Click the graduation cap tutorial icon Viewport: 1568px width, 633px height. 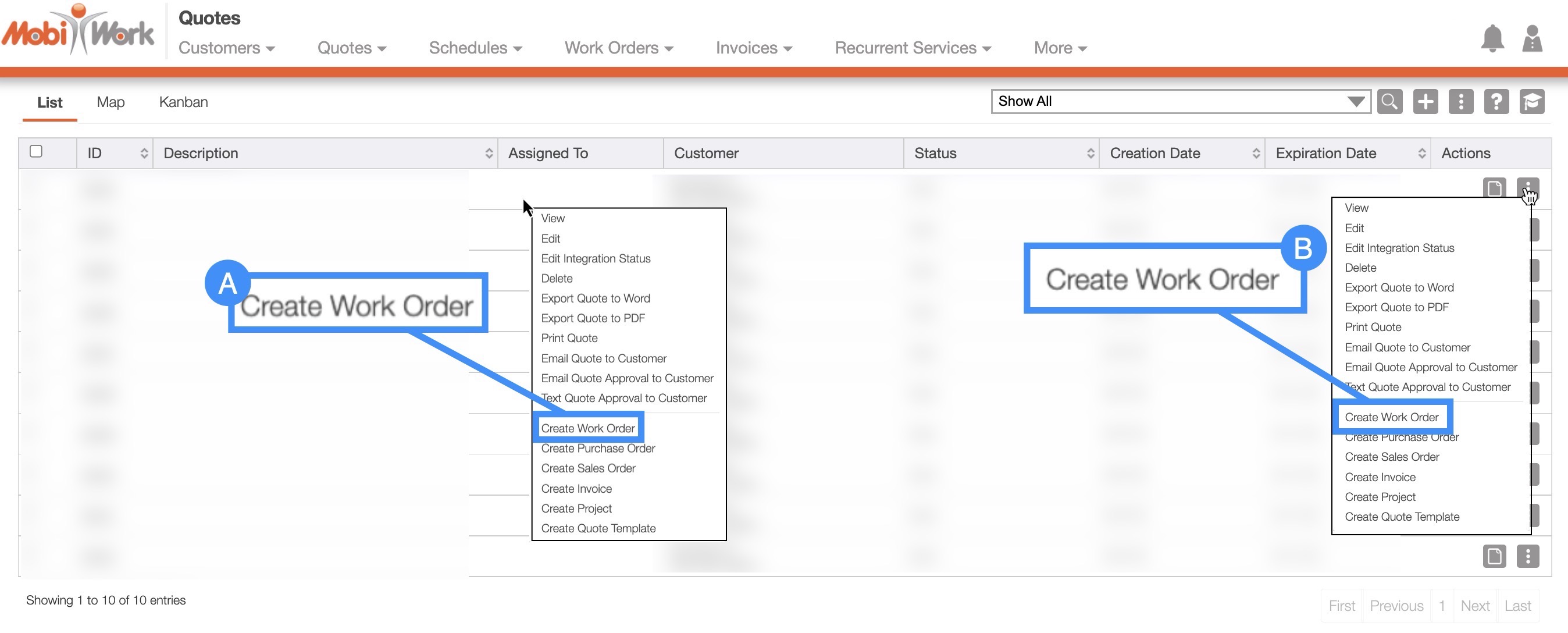1531,102
